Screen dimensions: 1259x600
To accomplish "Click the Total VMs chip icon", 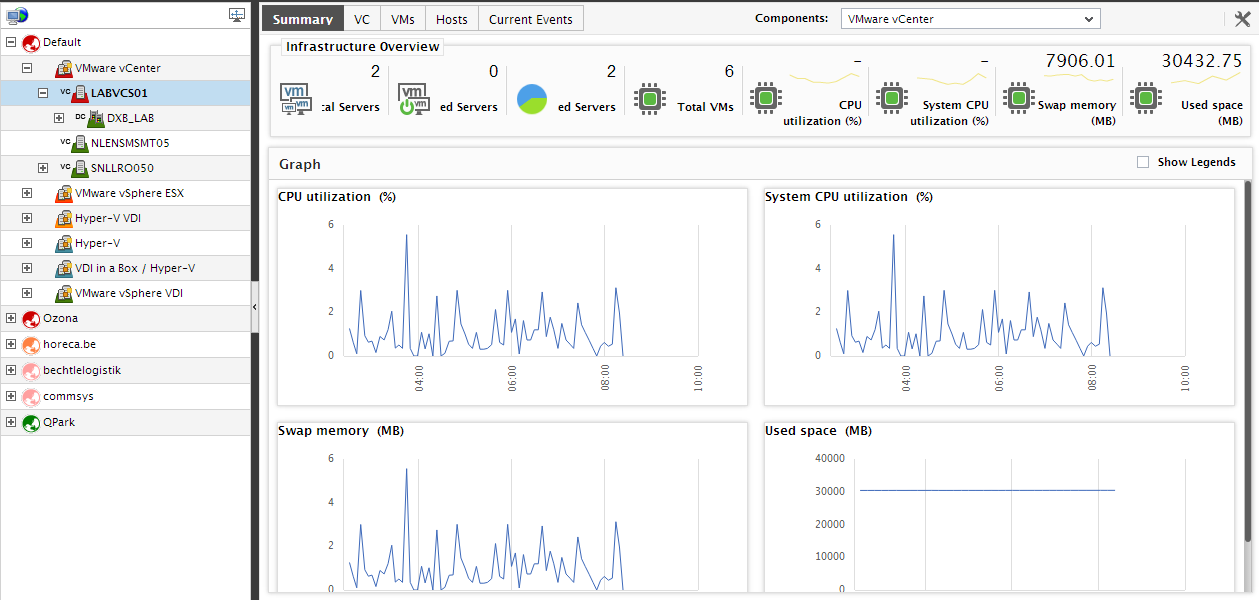I will pos(650,99).
